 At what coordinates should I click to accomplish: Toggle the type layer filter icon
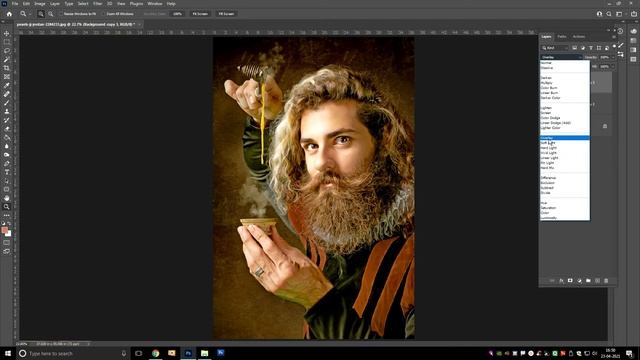tap(591, 48)
